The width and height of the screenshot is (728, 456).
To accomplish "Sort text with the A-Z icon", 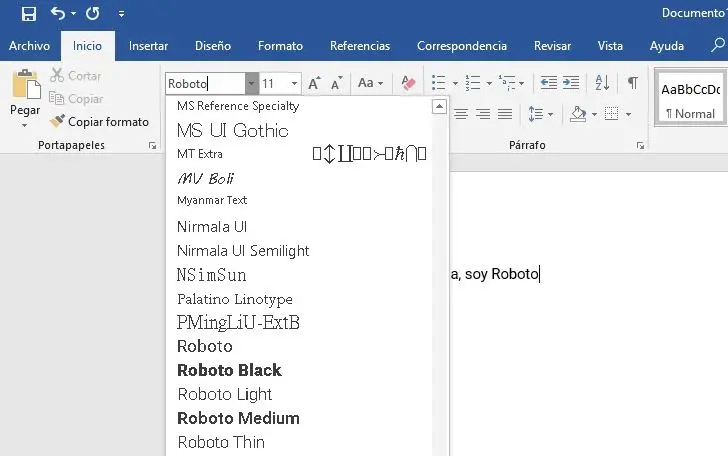I will pyautogui.click(x=602, y=83).
